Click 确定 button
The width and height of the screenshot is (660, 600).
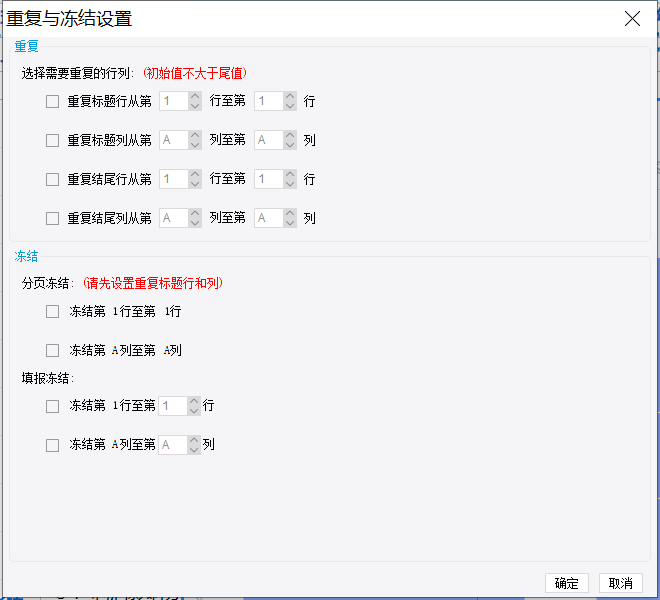coord(567,583)
